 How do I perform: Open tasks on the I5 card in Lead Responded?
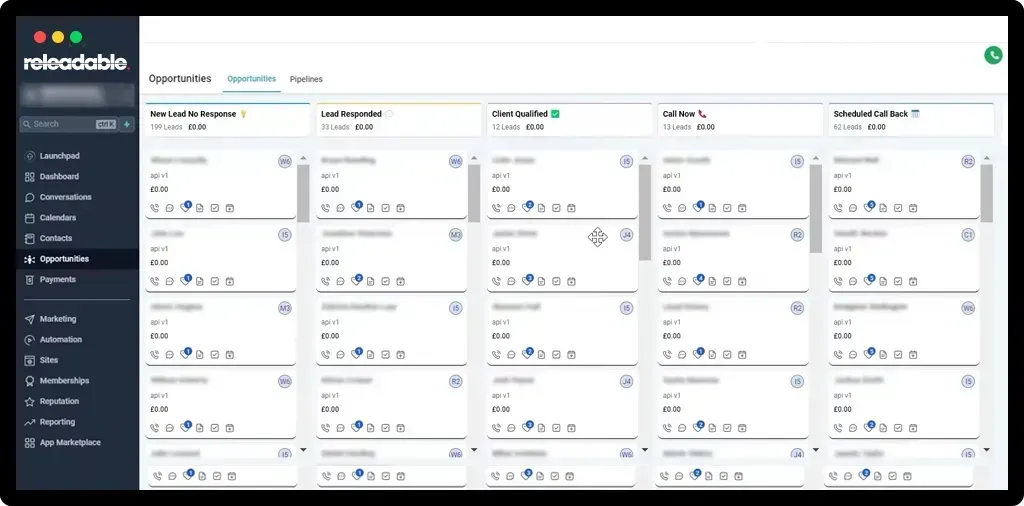point(385,355)
